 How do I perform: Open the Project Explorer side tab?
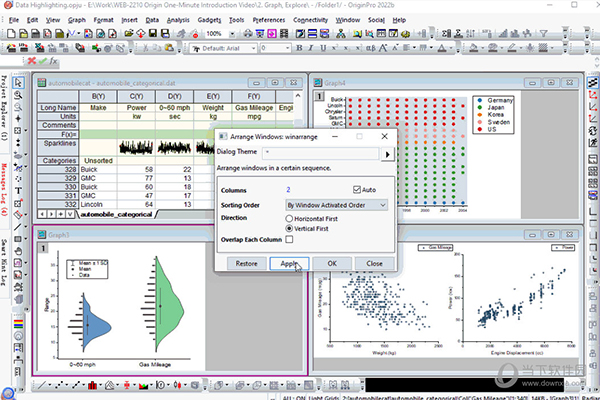coord(4,108)
